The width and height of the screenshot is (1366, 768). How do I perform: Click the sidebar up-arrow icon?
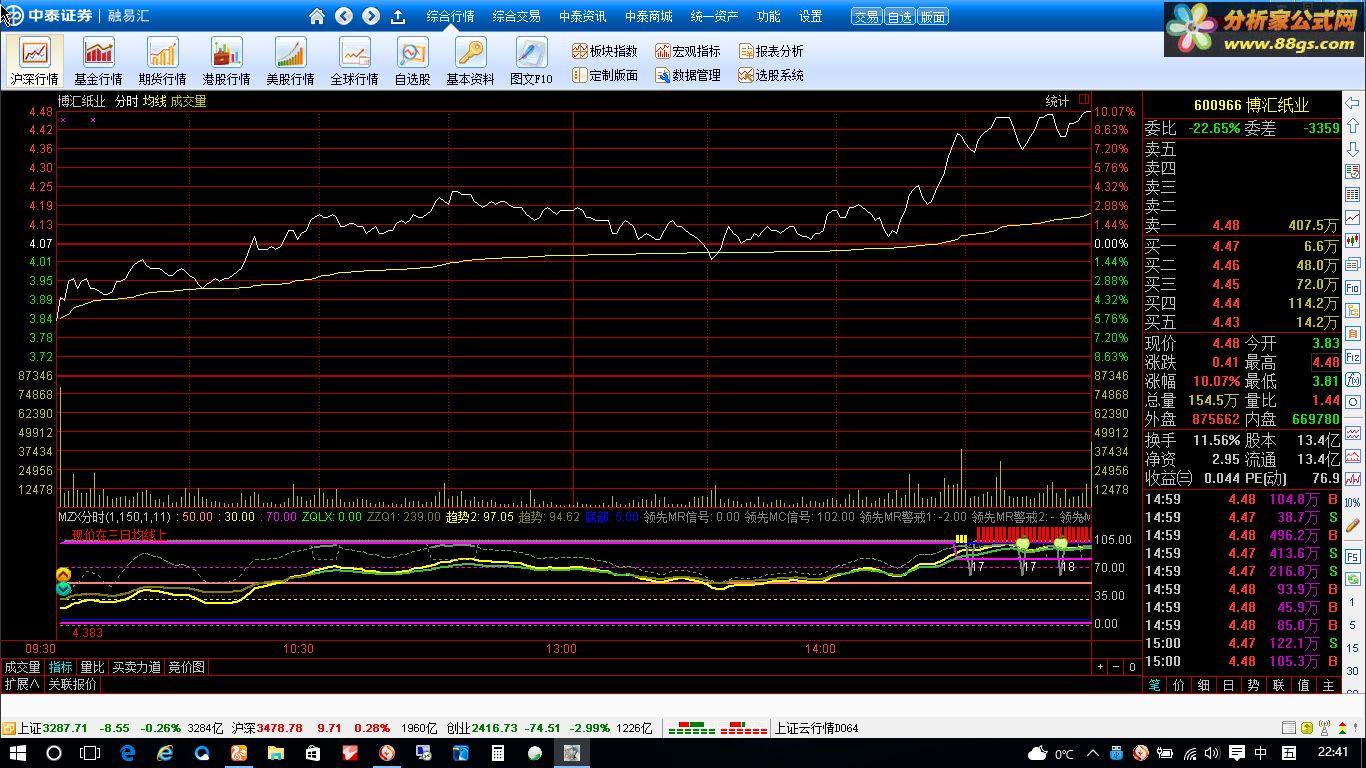click(x=1353, y=127)
